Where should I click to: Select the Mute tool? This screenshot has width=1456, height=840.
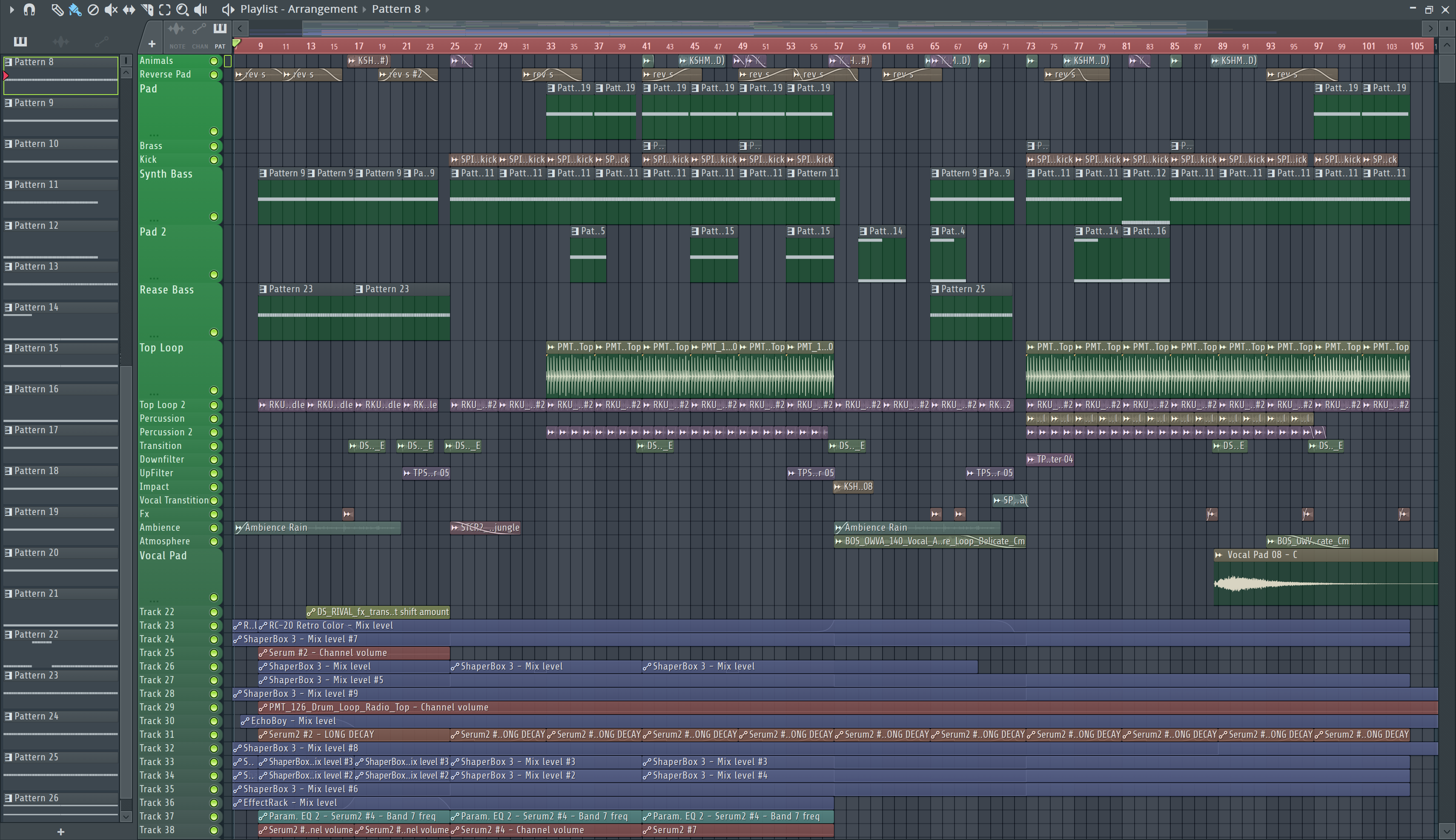click(x=111, y=9)
